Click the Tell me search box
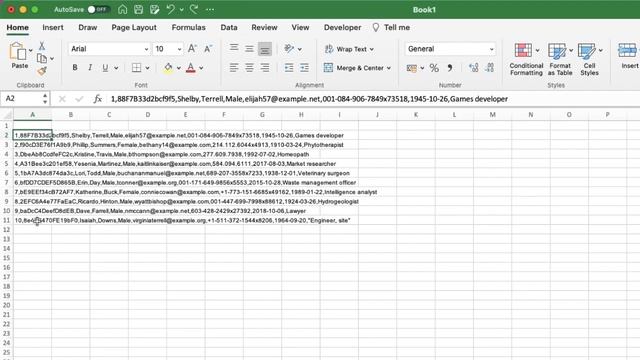Image resolution: width=640 pixels, height=360 pixels. click(x=391, y=27)
